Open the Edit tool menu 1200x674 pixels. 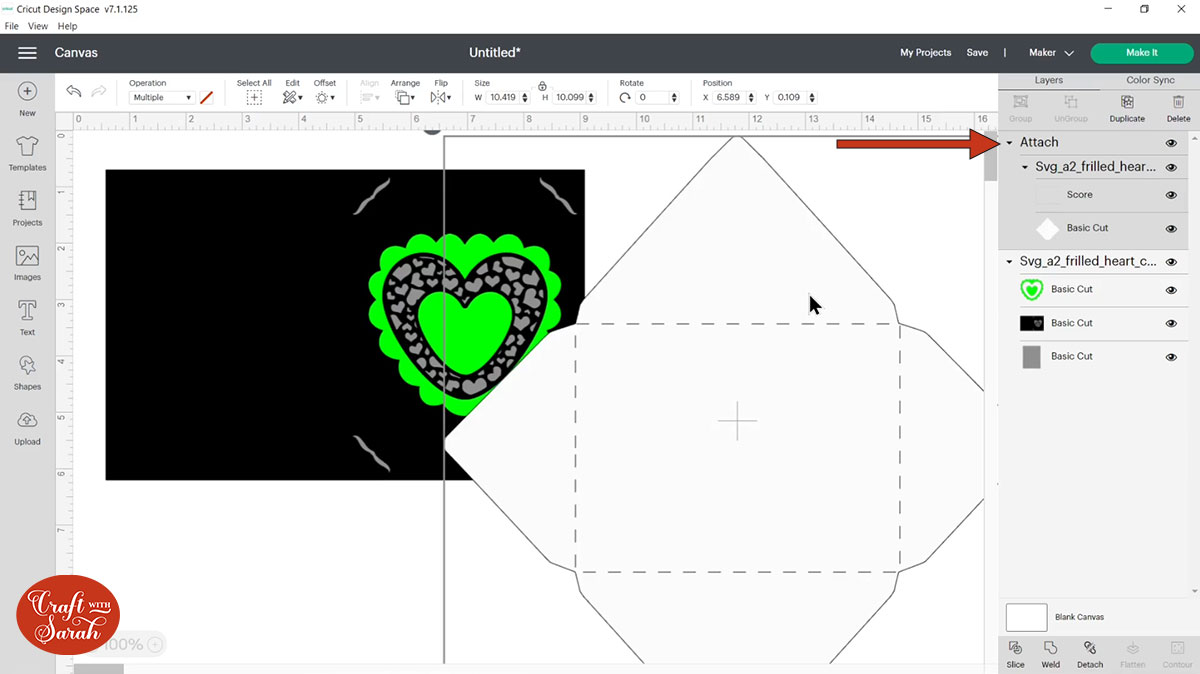tap(292, 98)
